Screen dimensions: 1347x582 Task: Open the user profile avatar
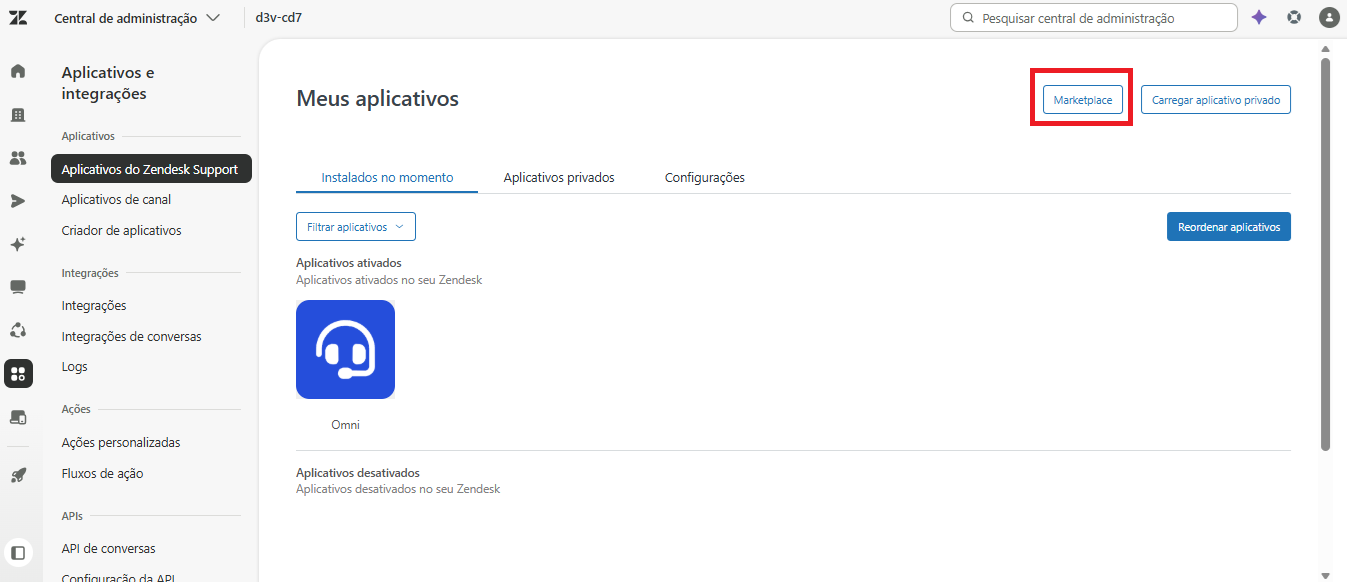(1329, 18)
